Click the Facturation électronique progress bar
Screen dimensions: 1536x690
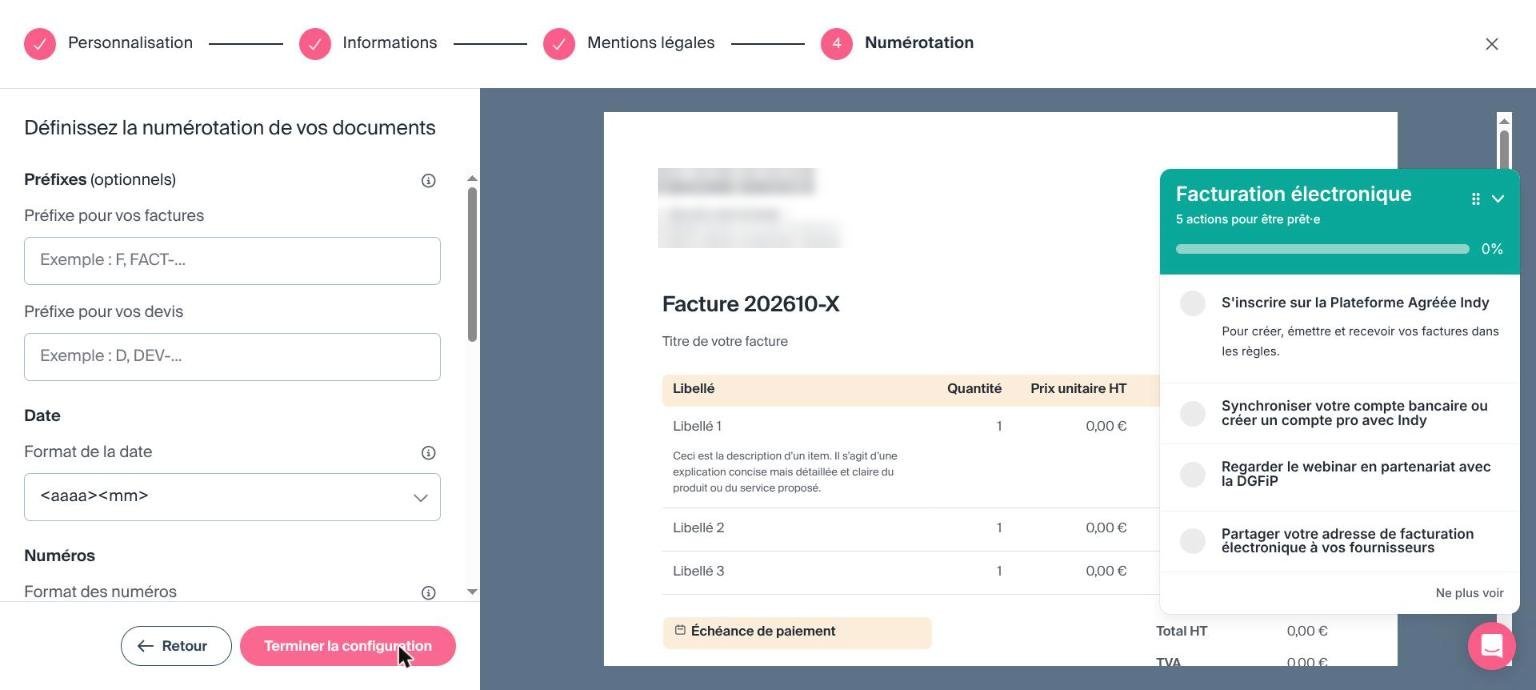point(1322,249)
